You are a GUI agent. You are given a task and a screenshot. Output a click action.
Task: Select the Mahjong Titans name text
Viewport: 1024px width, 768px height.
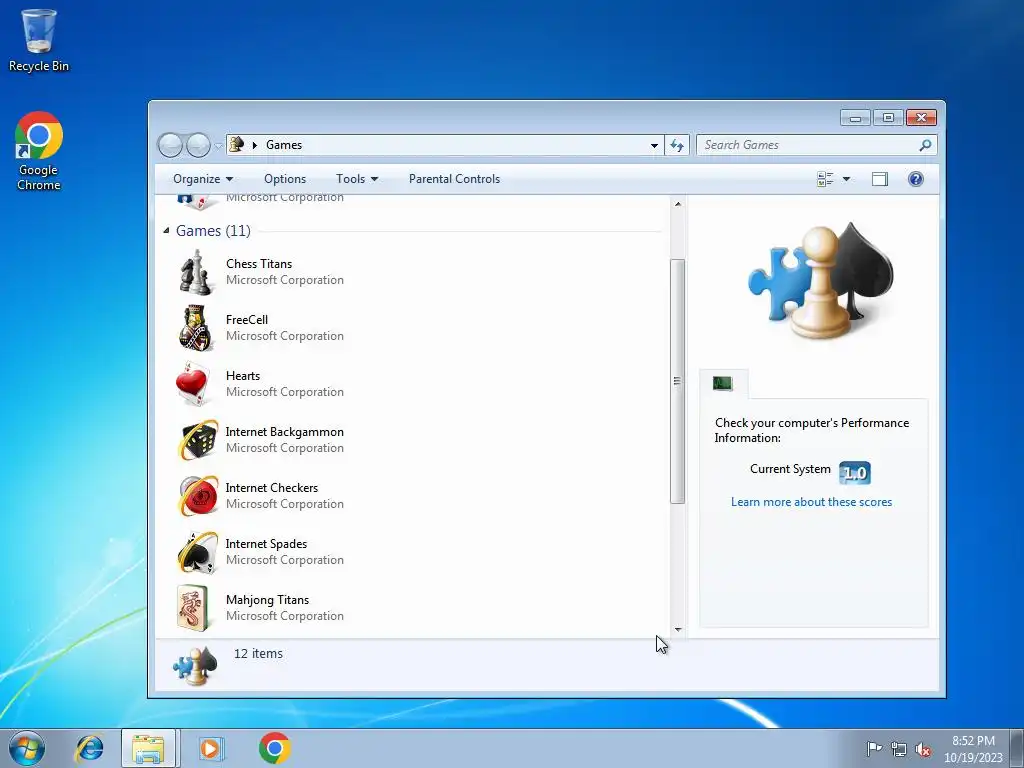tap(267, 600)
